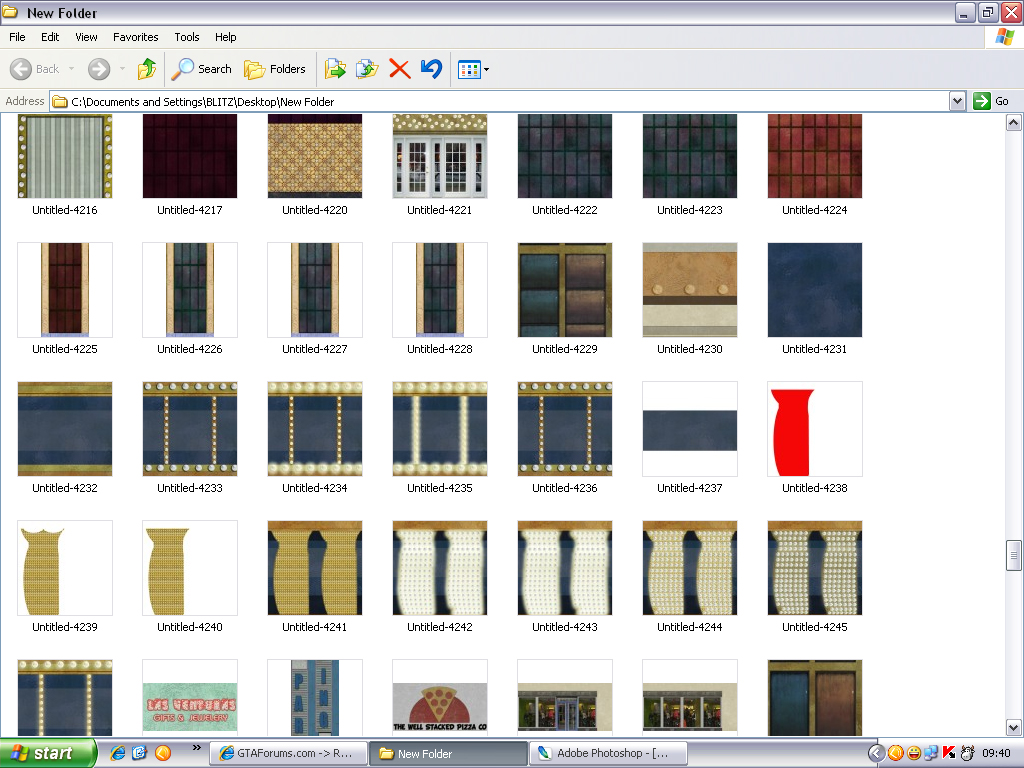Switch to Adobe Photoshop in the taskbar
Image resolution: width=1024 pixels, height=768 pixels.
coord(602,753)
